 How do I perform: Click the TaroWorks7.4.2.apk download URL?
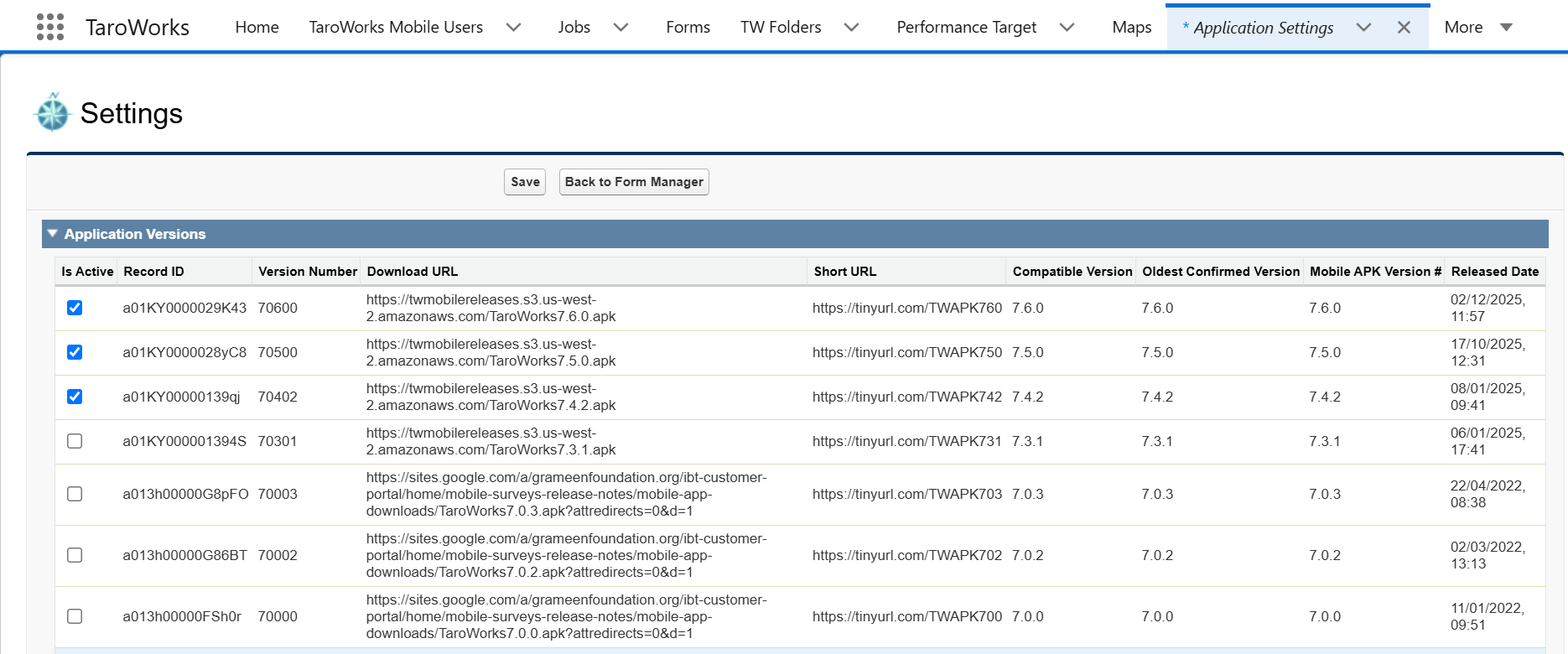pyautogui.click(x=491, y=397)
